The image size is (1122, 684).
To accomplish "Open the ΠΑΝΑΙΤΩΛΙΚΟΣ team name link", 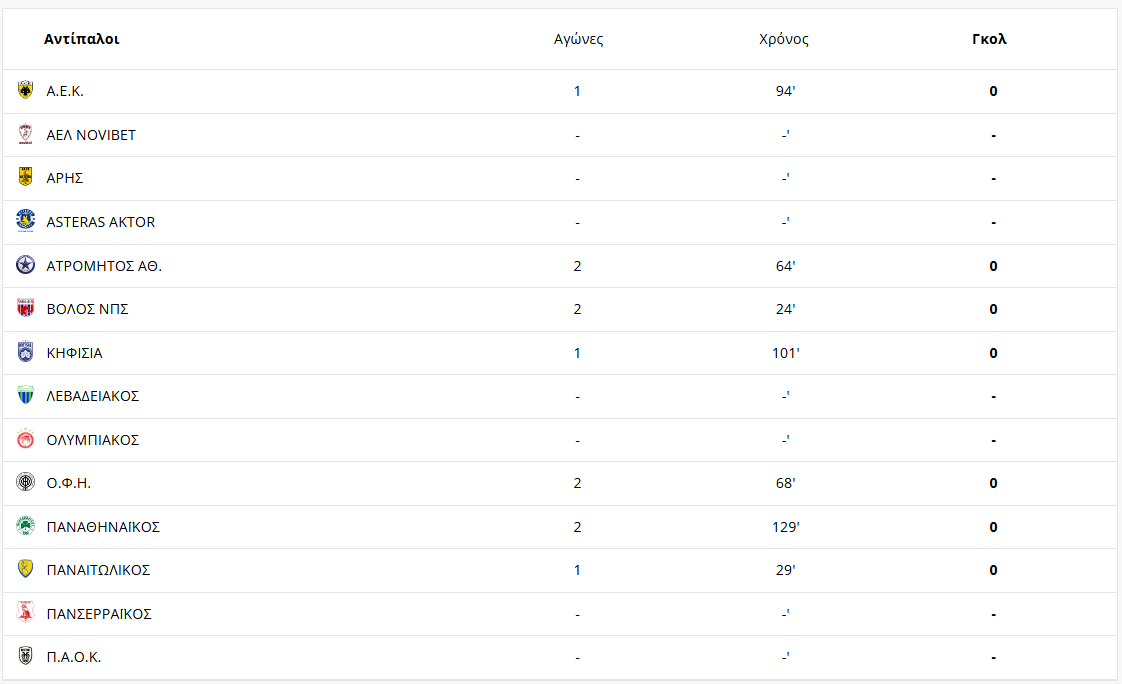I will click(98, 570).
